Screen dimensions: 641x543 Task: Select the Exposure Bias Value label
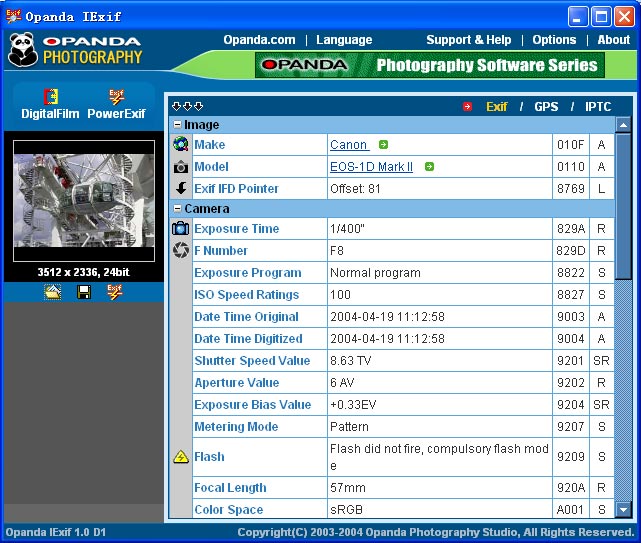point(253,405)
